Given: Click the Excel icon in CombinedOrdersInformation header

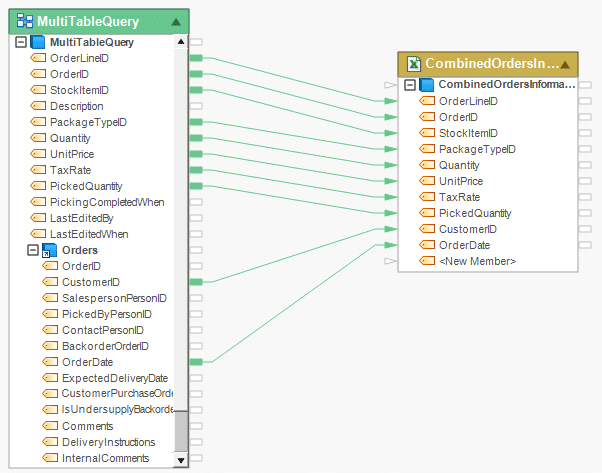Looking at the screenshot, I should click(413, 65).
